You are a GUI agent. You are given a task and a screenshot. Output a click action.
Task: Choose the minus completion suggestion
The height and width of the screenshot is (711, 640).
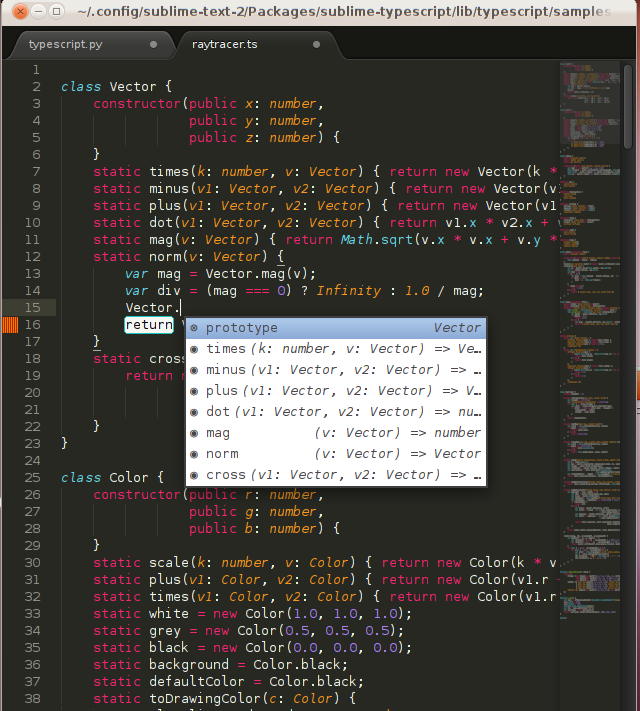336,370
